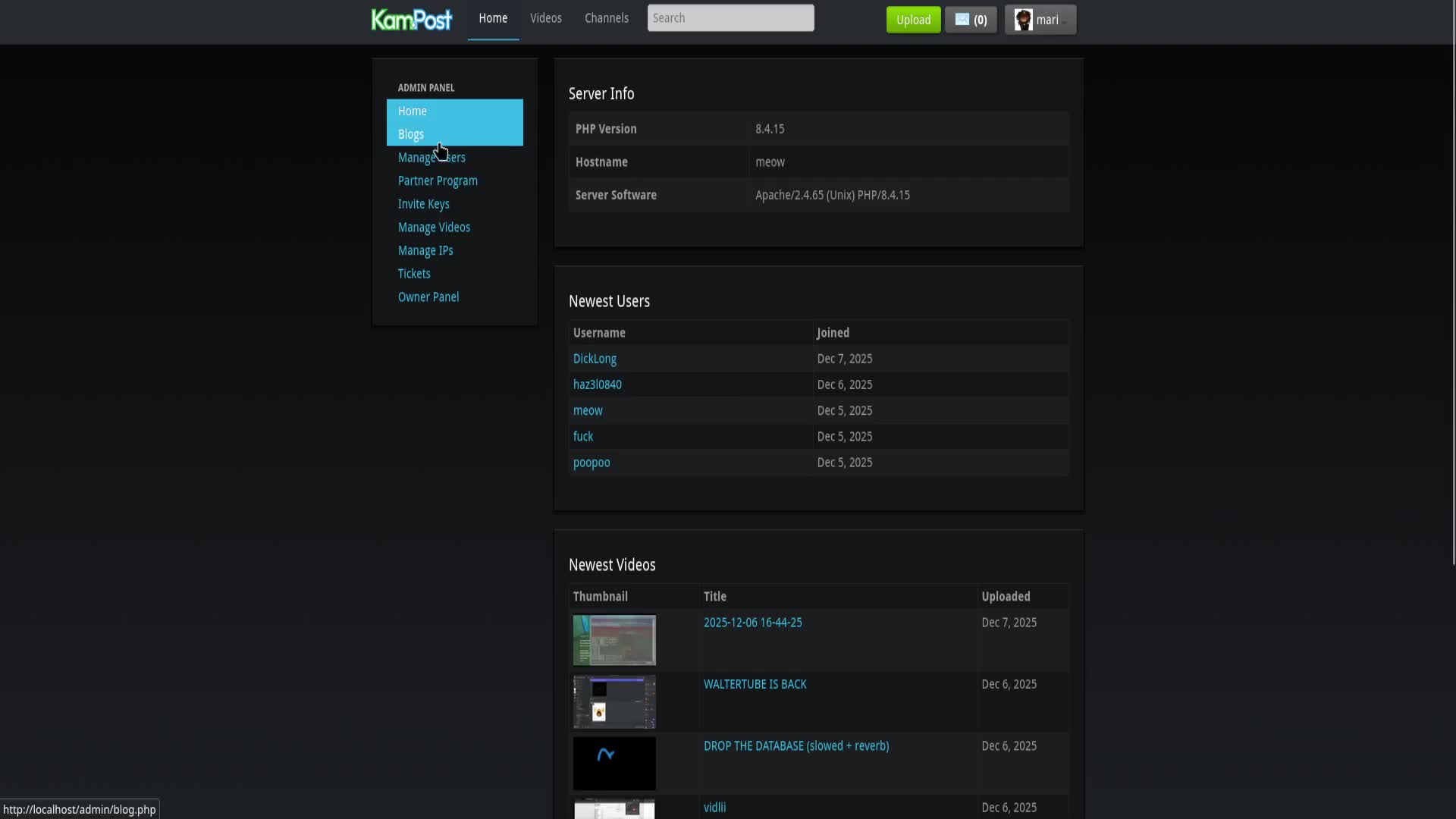
Task: Click the KamPost logo
Action: (412, 19)
